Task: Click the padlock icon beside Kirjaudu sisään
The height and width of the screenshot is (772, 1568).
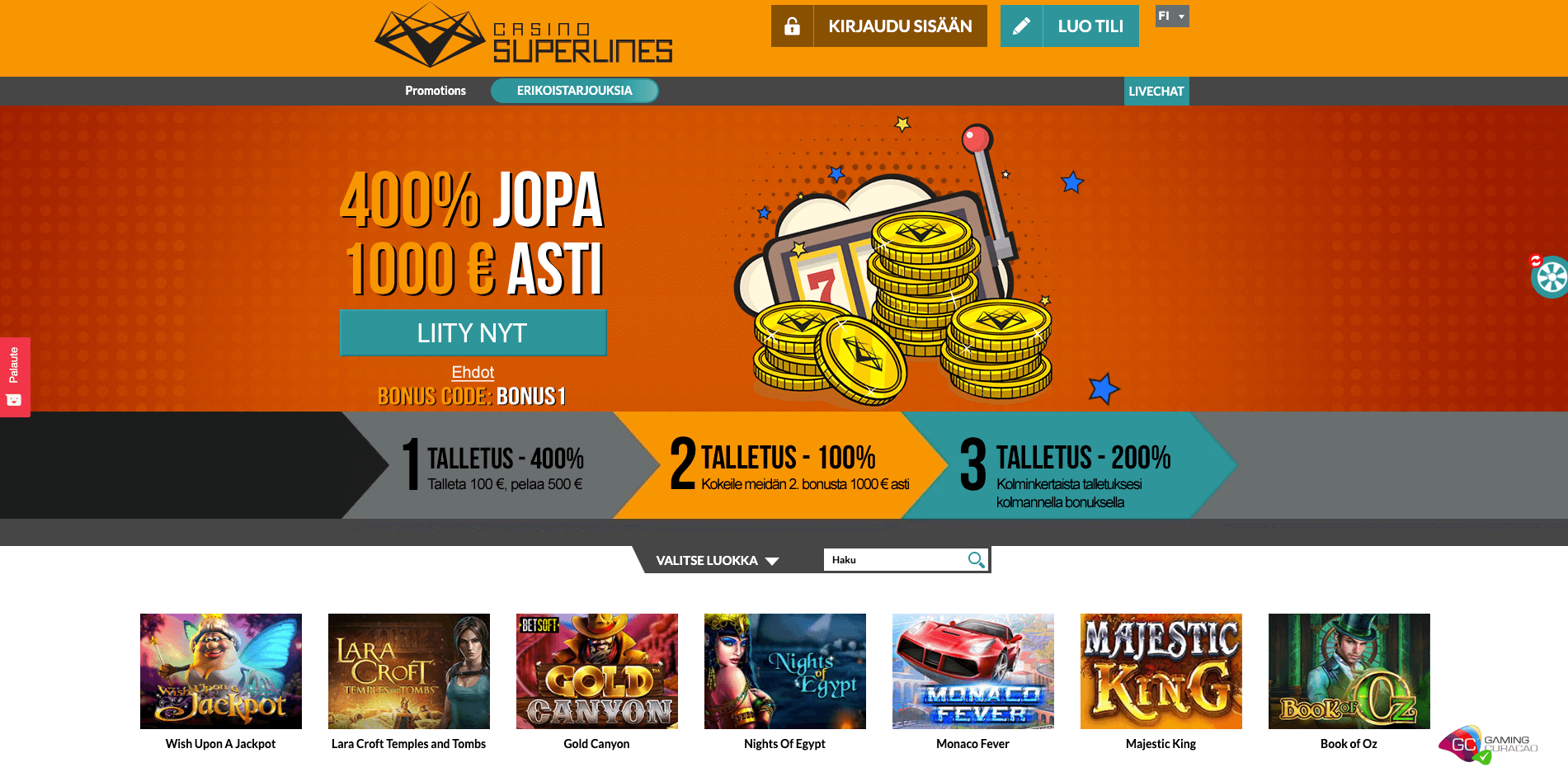Action: click(x=792, y=26)
